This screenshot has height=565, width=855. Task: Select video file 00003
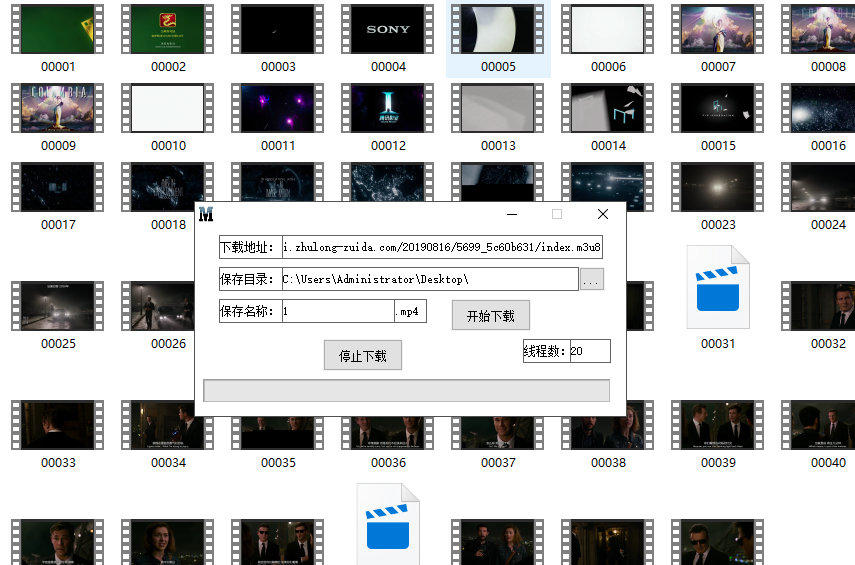tap(278, 29)
